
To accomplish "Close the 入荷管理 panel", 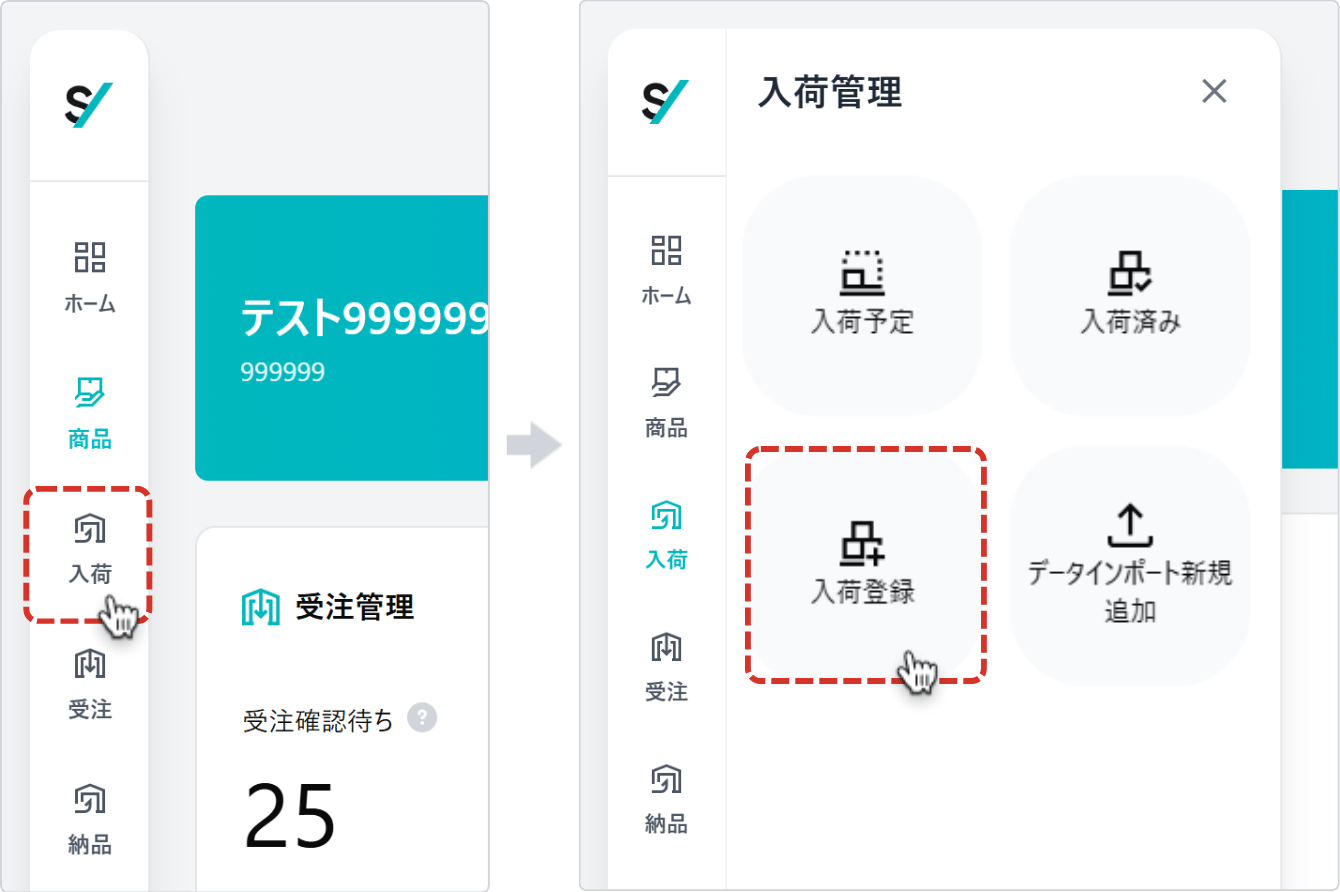I will coord(1214,92).
